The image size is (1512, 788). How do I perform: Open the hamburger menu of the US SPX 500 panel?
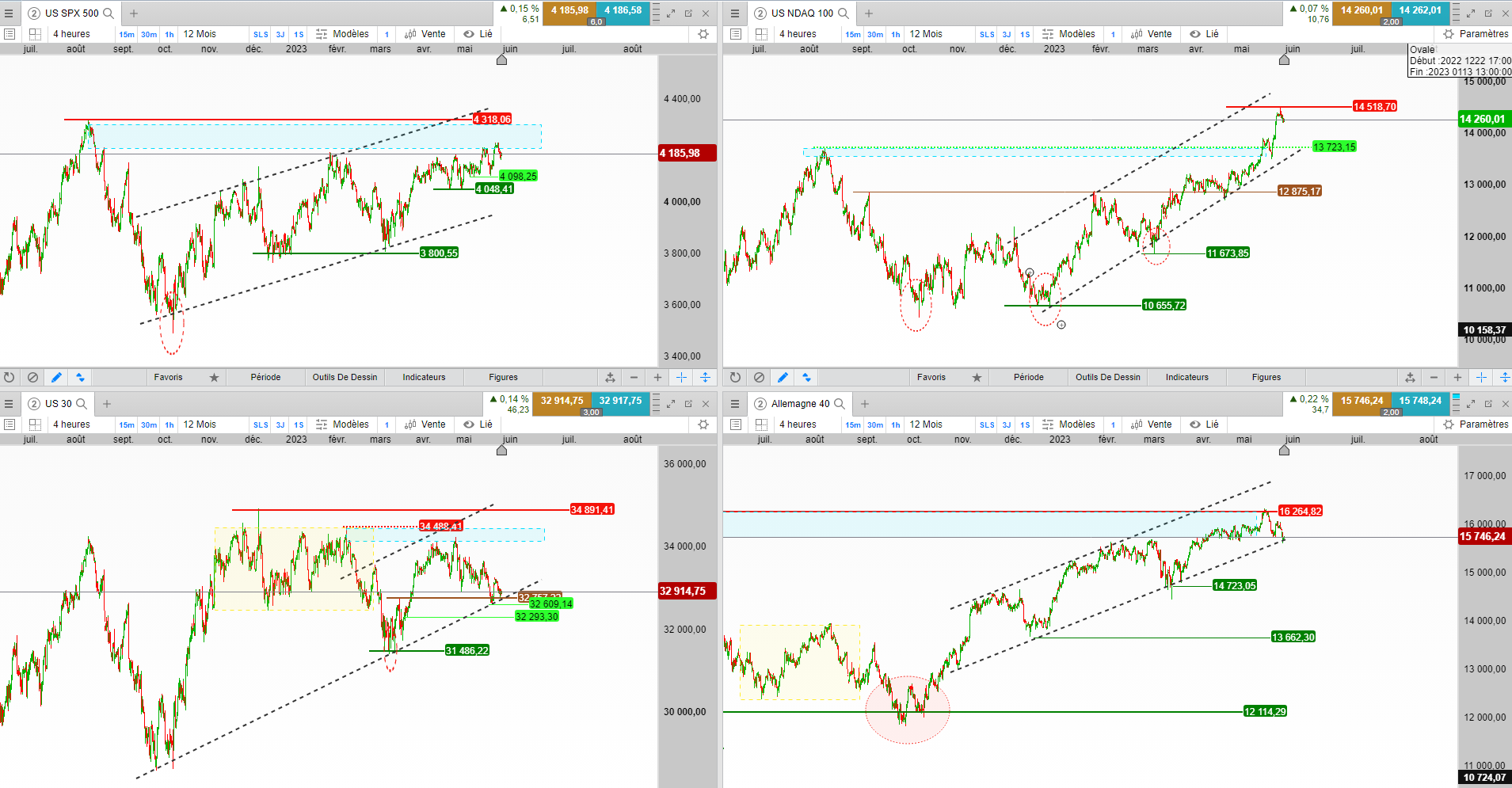(9, 13)
